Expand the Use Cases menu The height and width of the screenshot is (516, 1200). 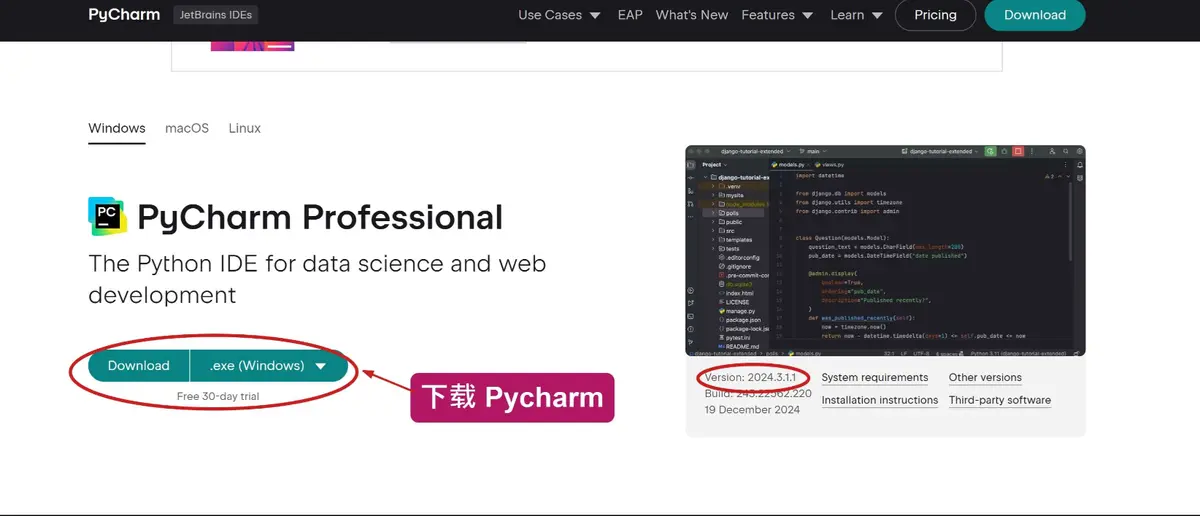click(x=559, y=15)
